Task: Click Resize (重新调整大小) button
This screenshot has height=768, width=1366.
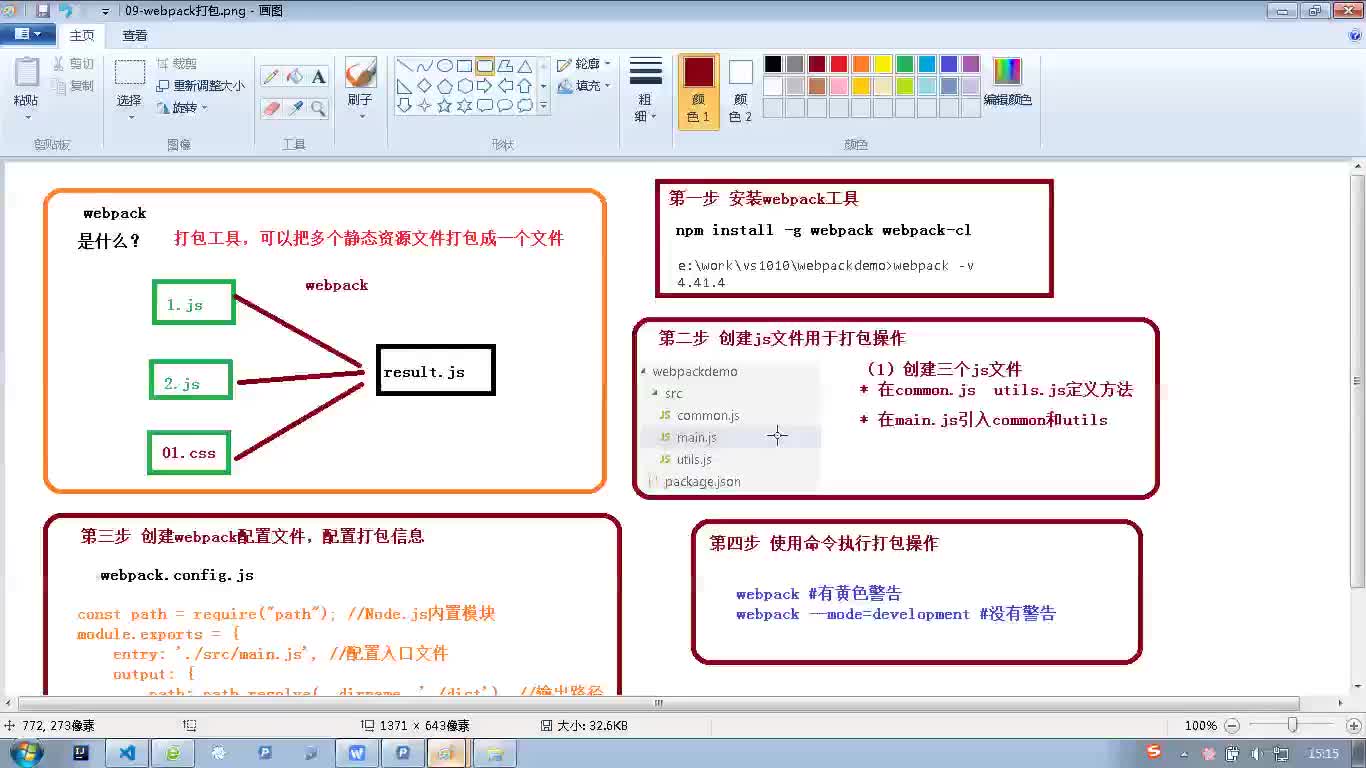Action: (201, 86)
